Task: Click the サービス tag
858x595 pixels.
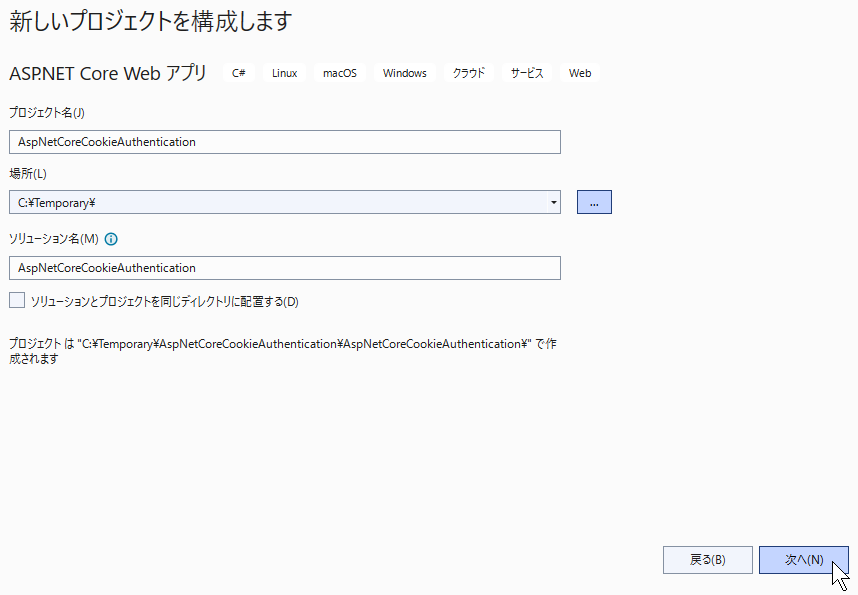Action: point(527,73)
